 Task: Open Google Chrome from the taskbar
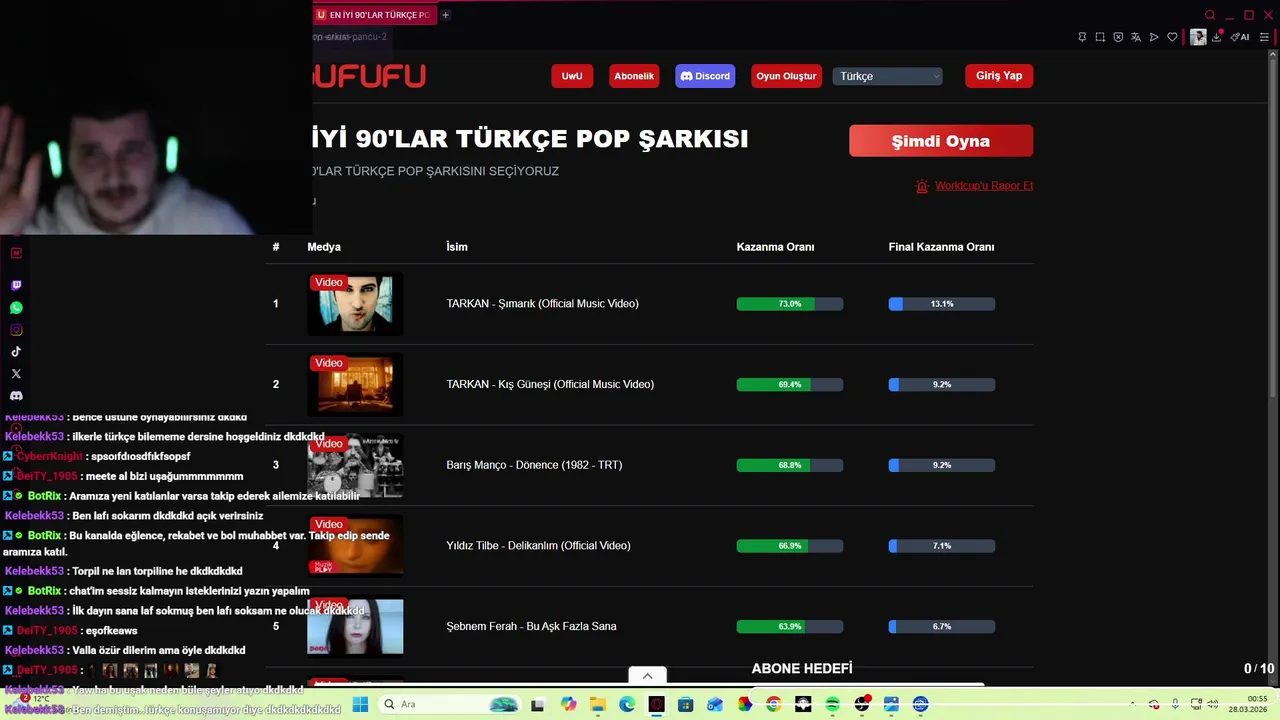coord(774,704)
